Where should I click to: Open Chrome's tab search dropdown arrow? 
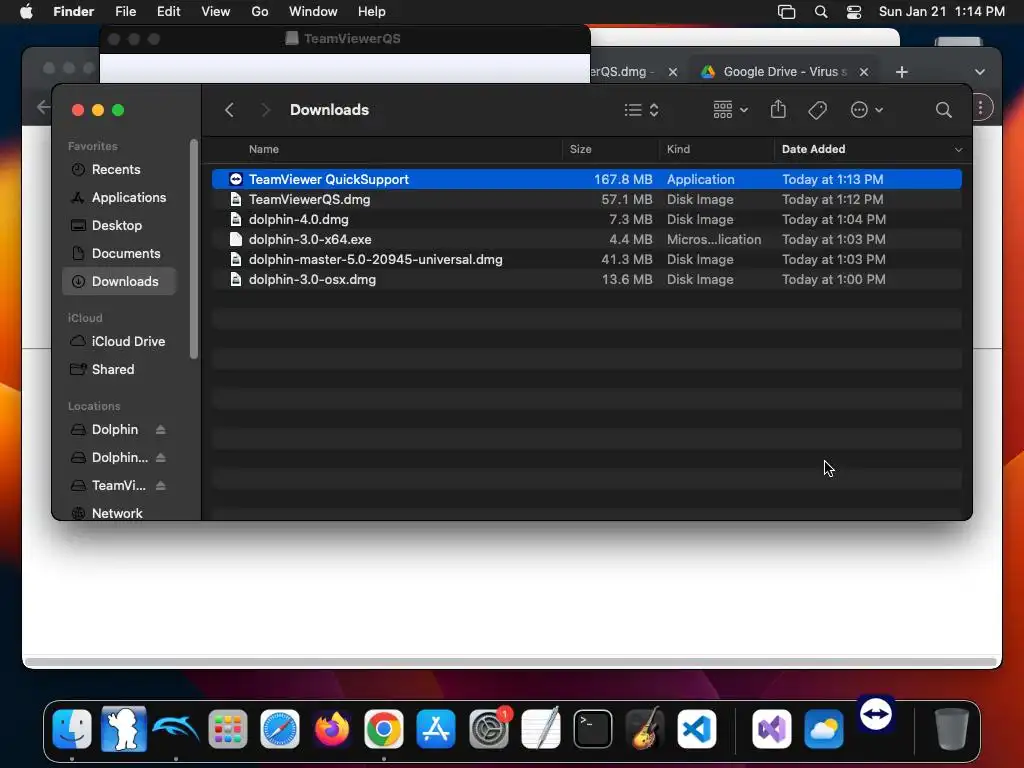pyautogui.click(x=980, y=72)
